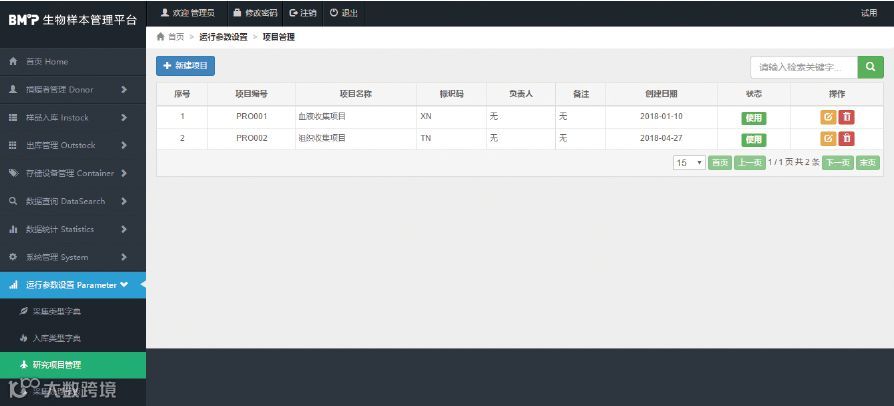Click the 项目名称 column header
This screenshot has width=894, height=406.
click(x=356, y=94)
